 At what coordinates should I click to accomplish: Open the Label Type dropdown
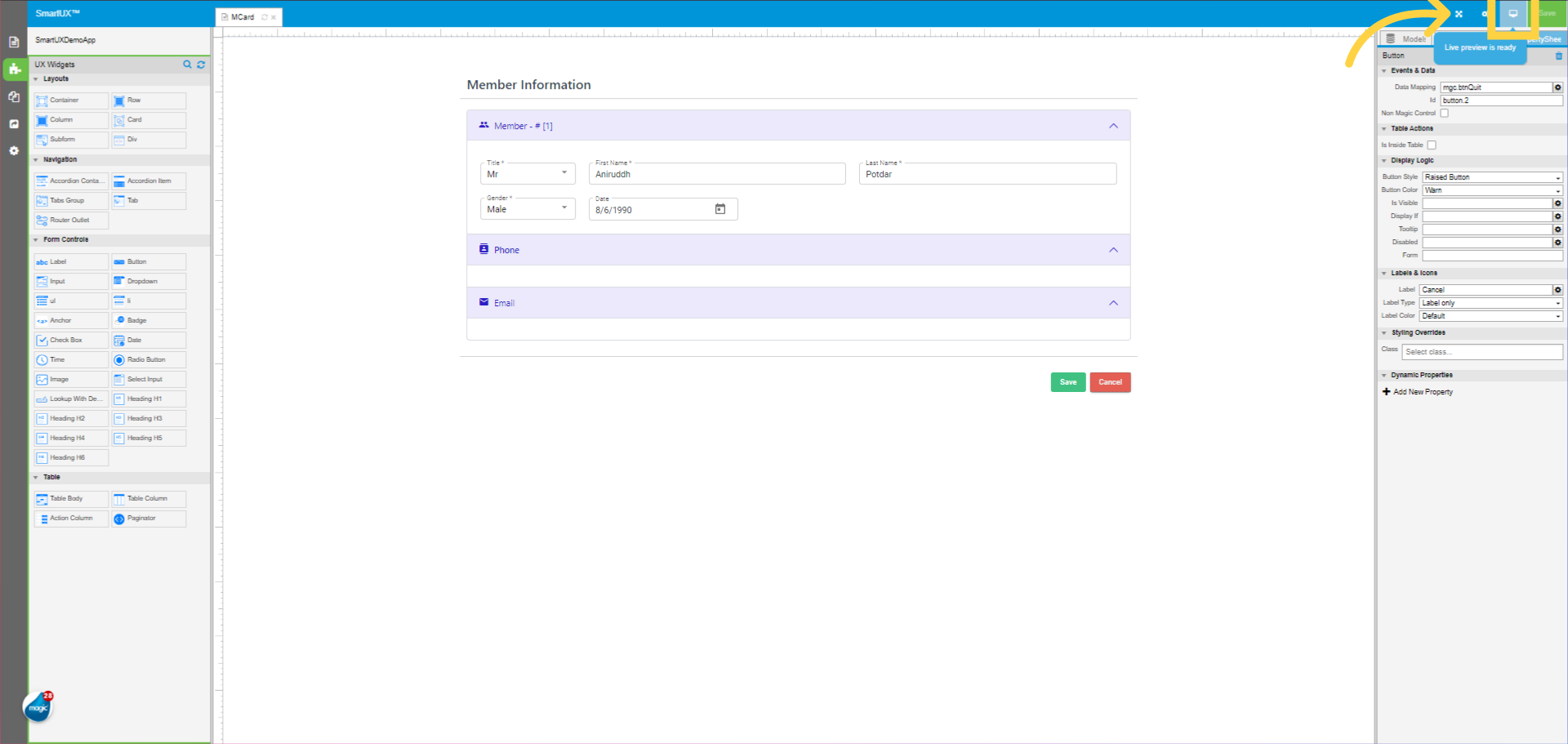(1491, 303)
